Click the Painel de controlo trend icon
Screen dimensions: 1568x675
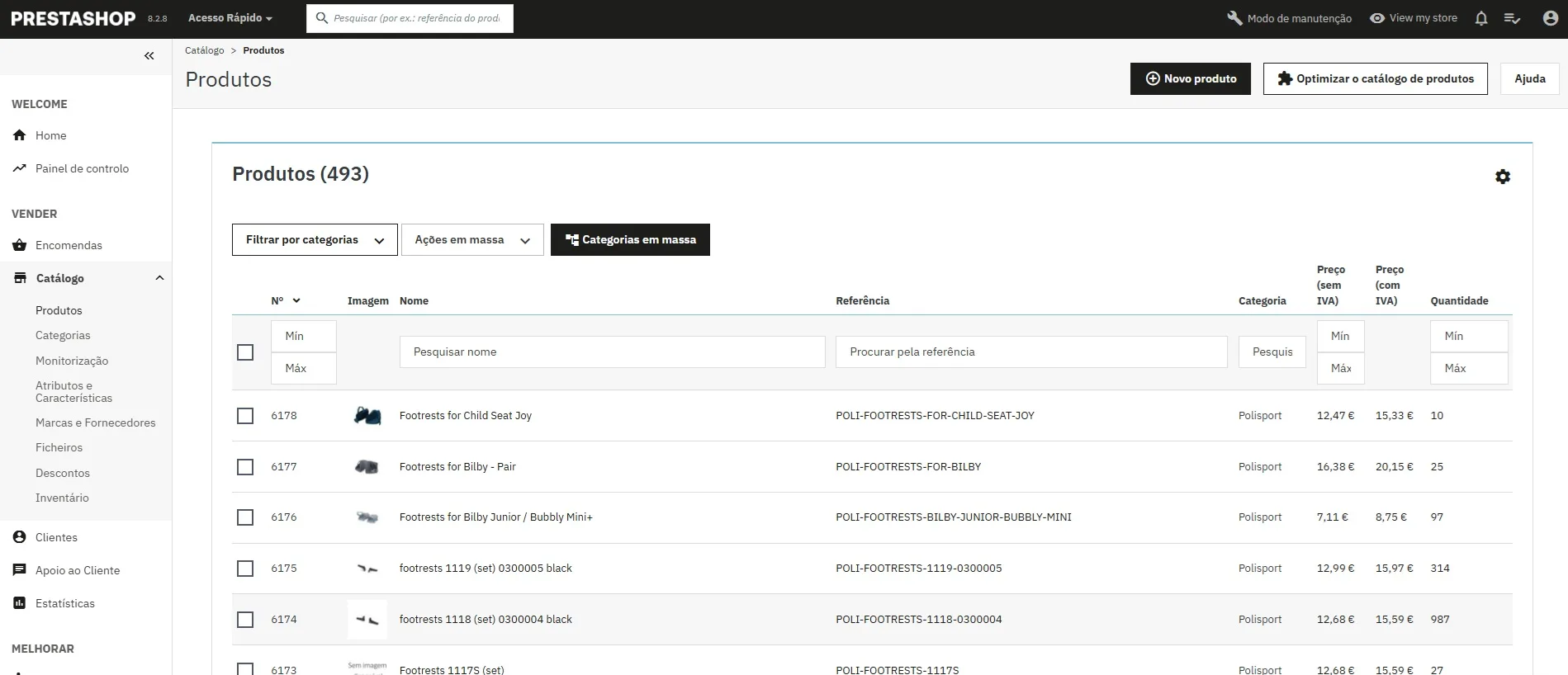tap(20, 168)
